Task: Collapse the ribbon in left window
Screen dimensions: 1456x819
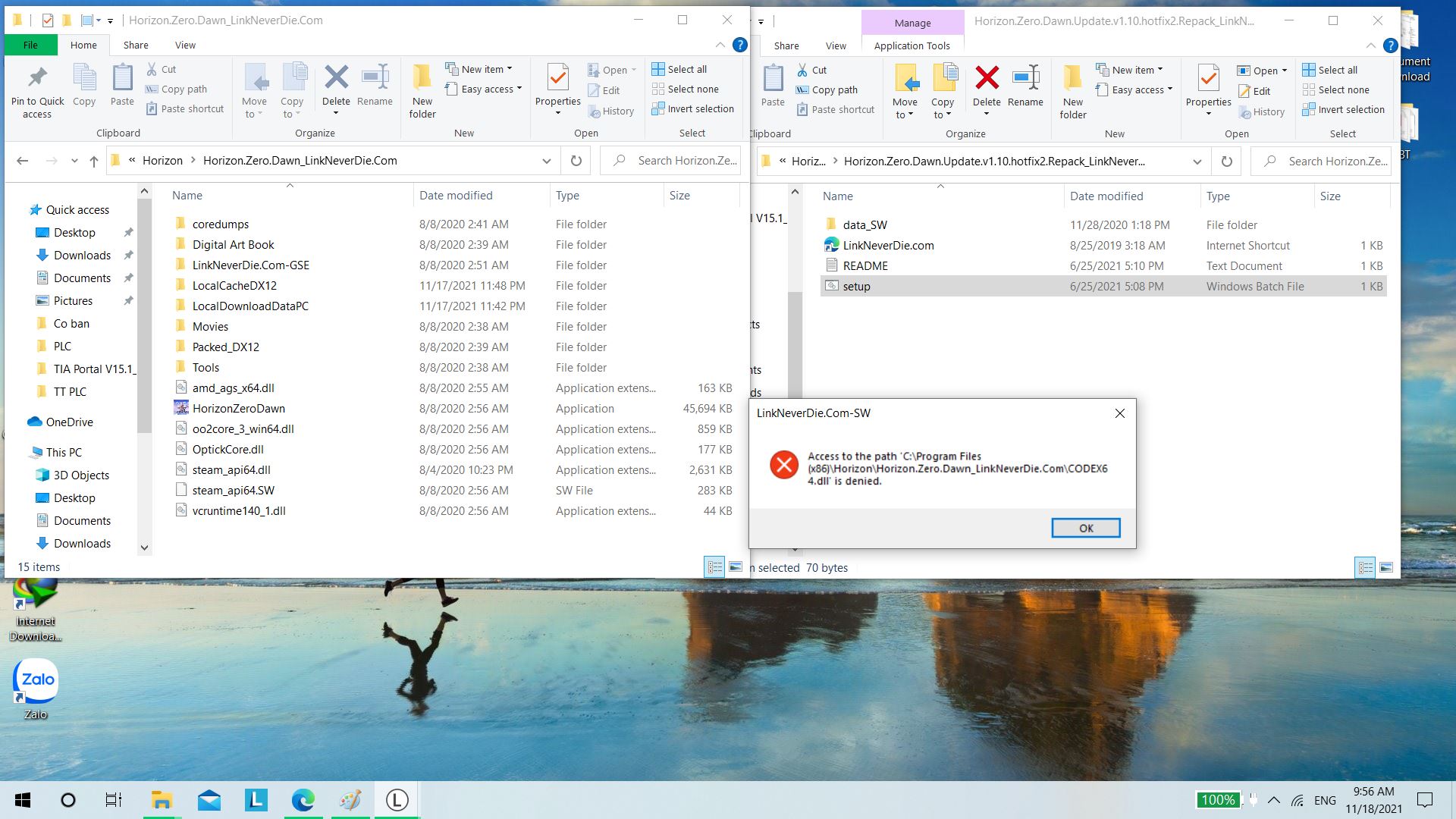Action: [720, 45]
